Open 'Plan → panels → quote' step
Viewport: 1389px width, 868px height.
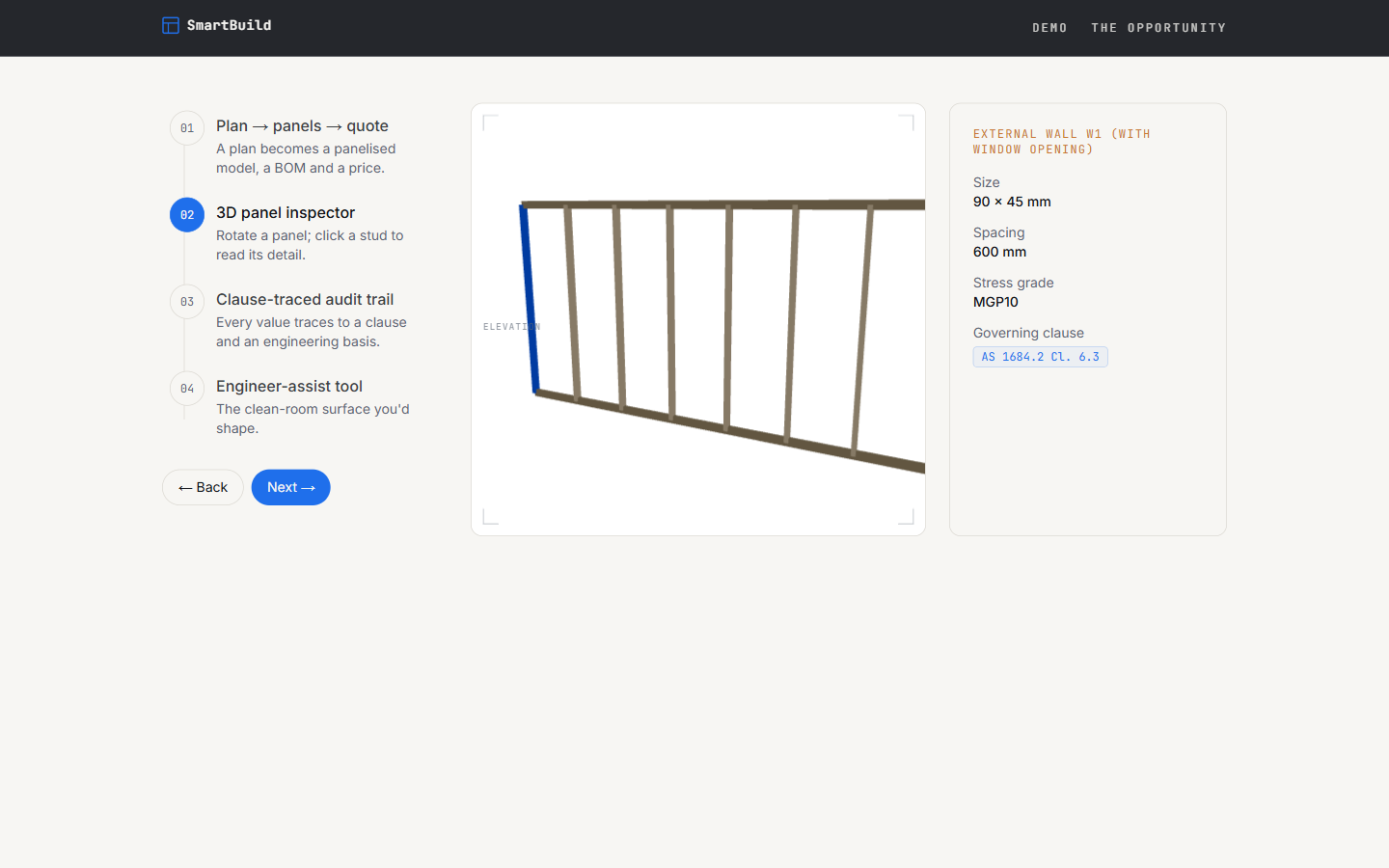pos(302,125)
